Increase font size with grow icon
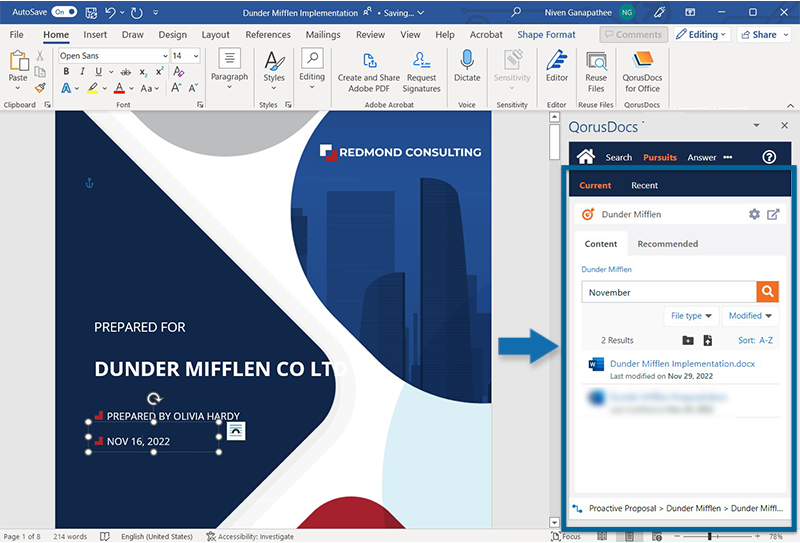The width and height of the screenshot is (800, 543). [x=176, y=88]
